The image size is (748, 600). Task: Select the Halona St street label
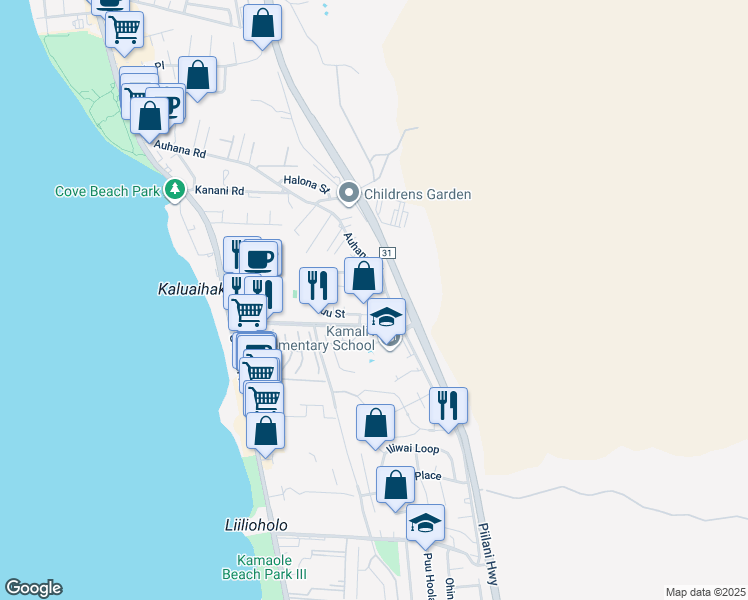[306, 184]
